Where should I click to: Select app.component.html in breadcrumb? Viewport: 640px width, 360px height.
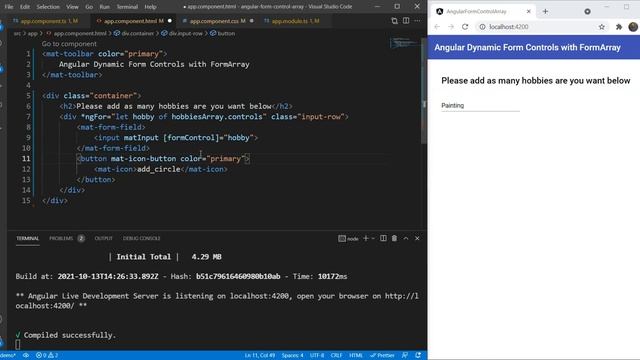80,33
